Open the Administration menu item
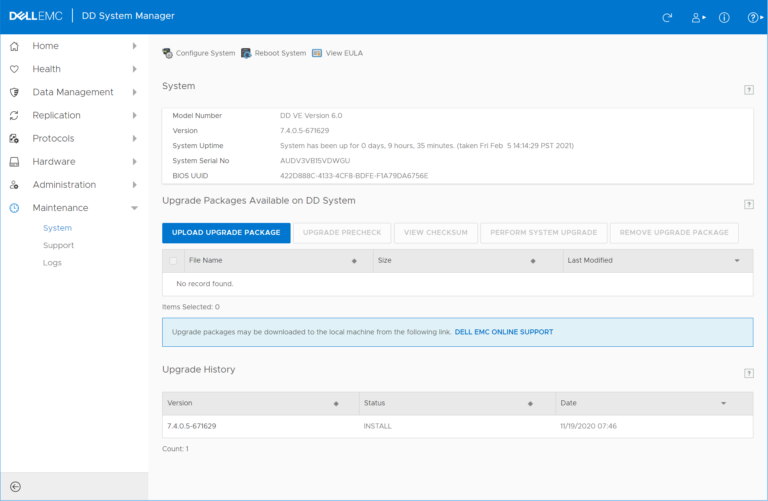This screenshot has height=501, width=768. point(64,185)
